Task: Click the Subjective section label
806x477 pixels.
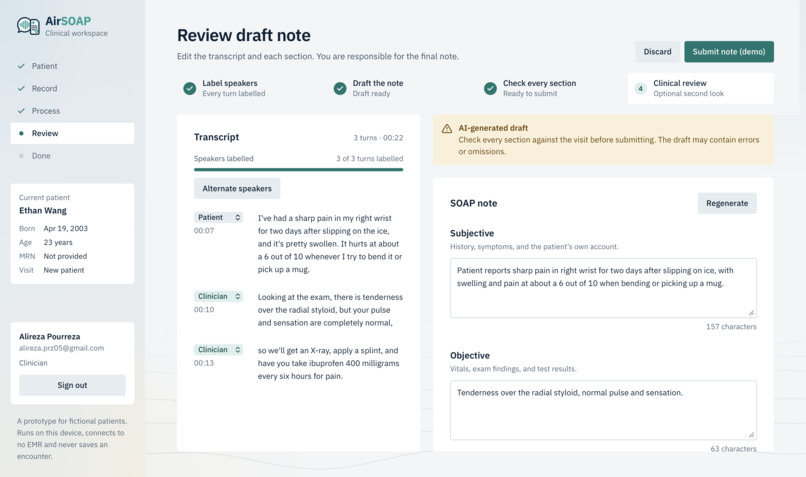Action: pyautogui.click(x=472, y=233)
